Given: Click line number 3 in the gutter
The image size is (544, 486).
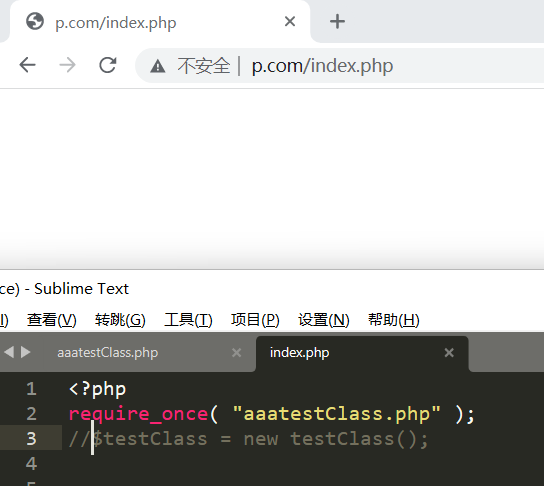Looking at the screenshot, I should point(32,439).
